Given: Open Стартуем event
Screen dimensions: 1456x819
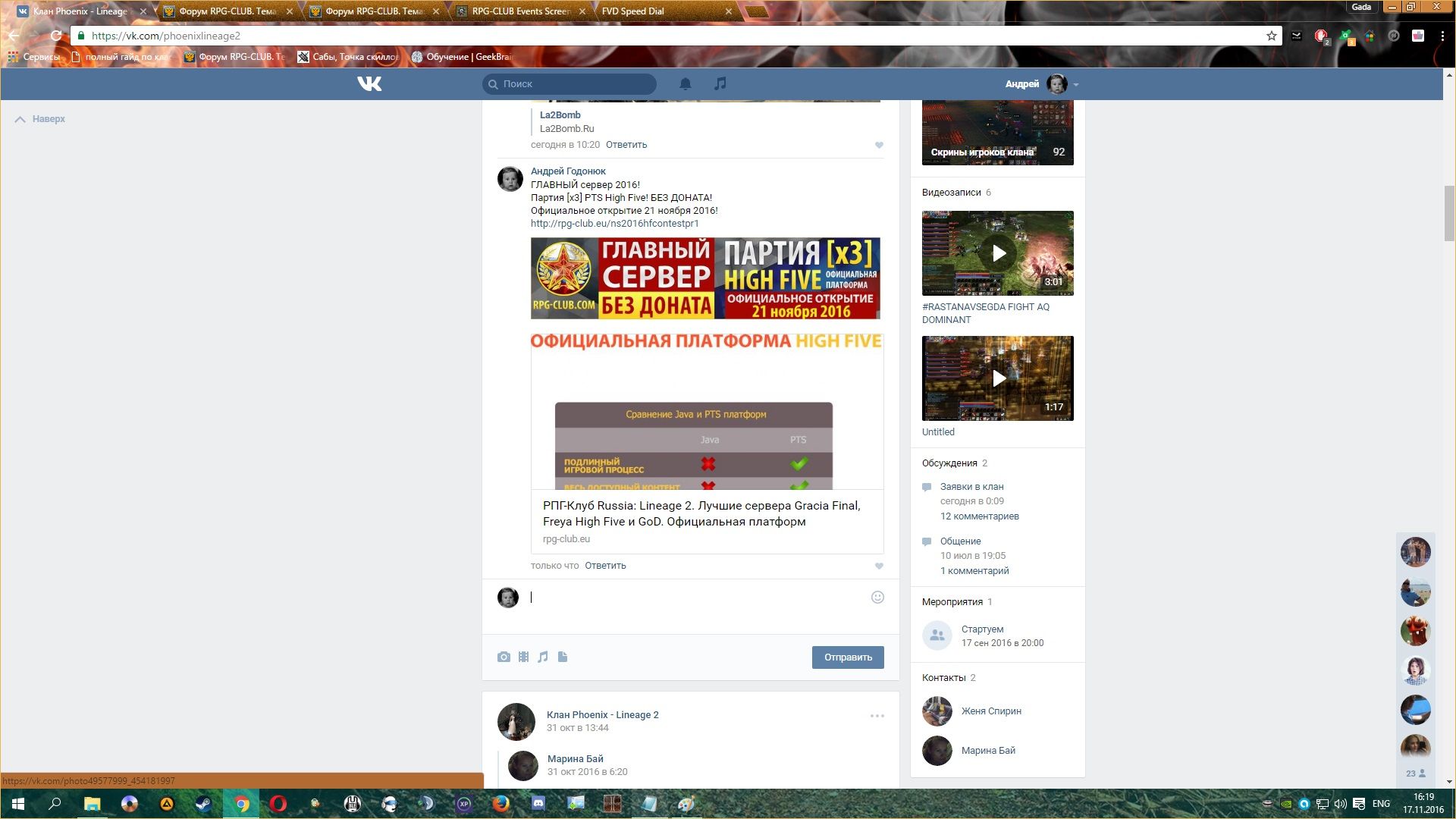Looking at the screenshot, I should pyautogui.click(x=982, y=629).
